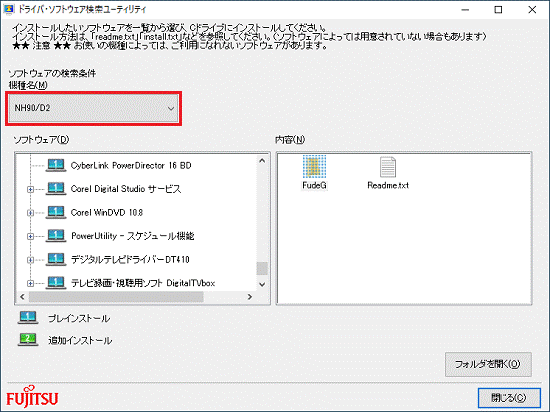
Task: Click the デジタルテレビドライバーDT410 laptop icon
Action: point(56,259)
